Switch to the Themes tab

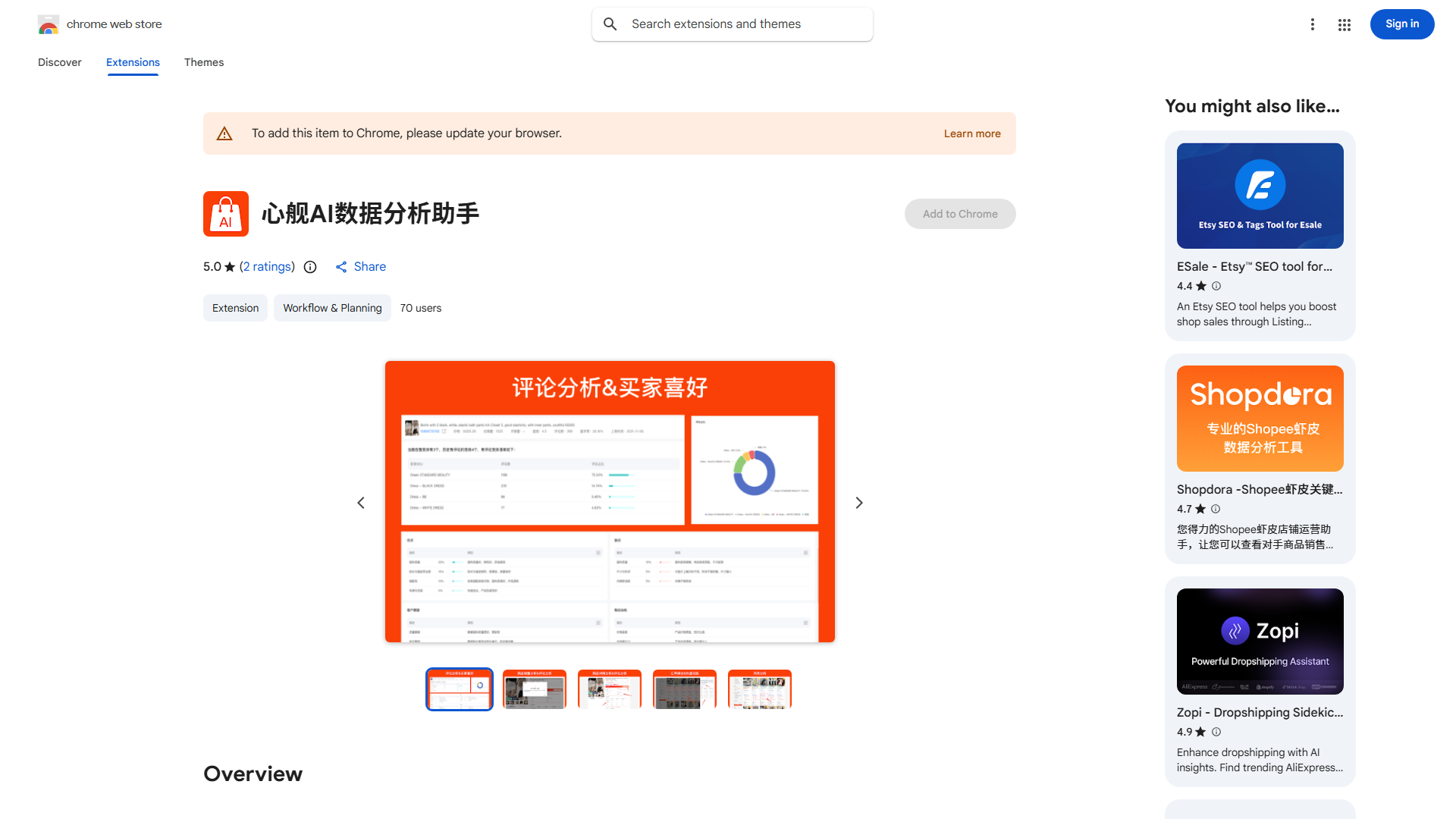tap(203, 62)
